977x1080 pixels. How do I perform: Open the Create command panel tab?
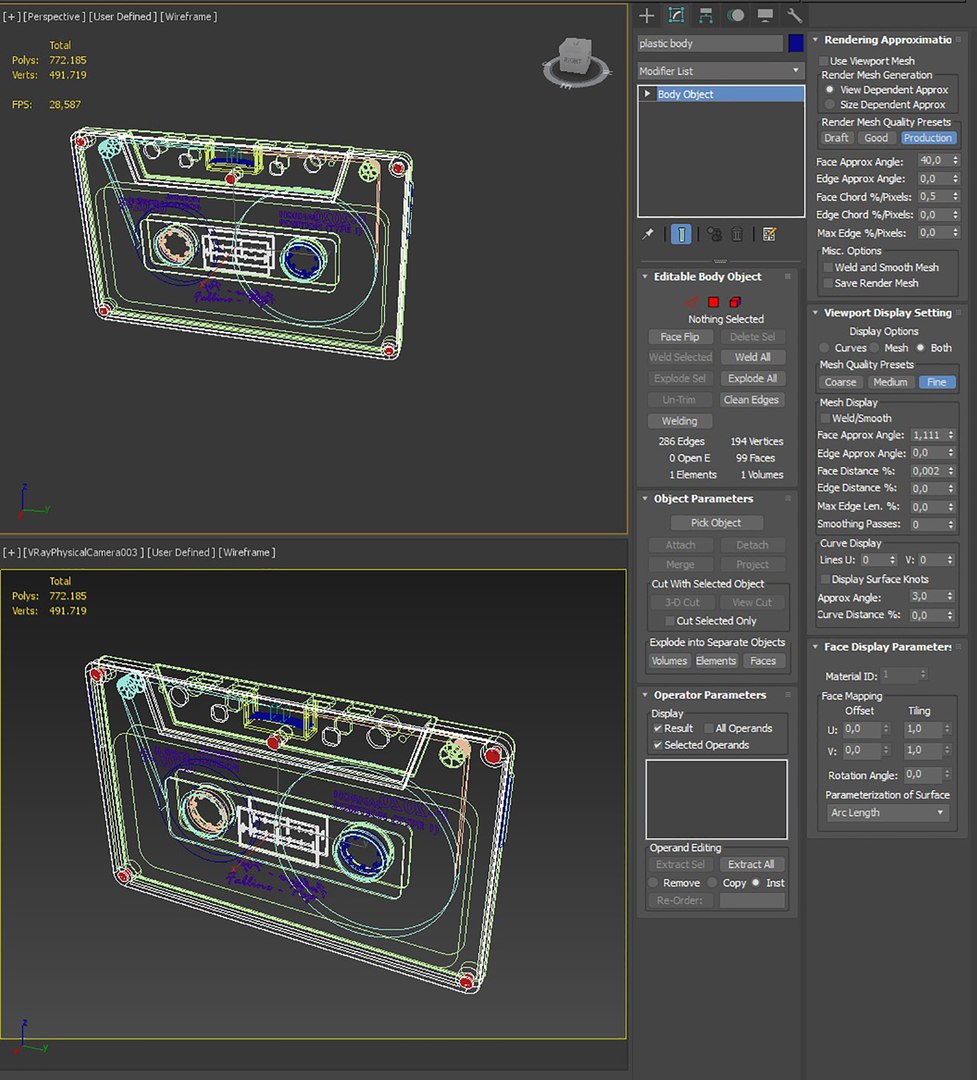tap(646, 15)
